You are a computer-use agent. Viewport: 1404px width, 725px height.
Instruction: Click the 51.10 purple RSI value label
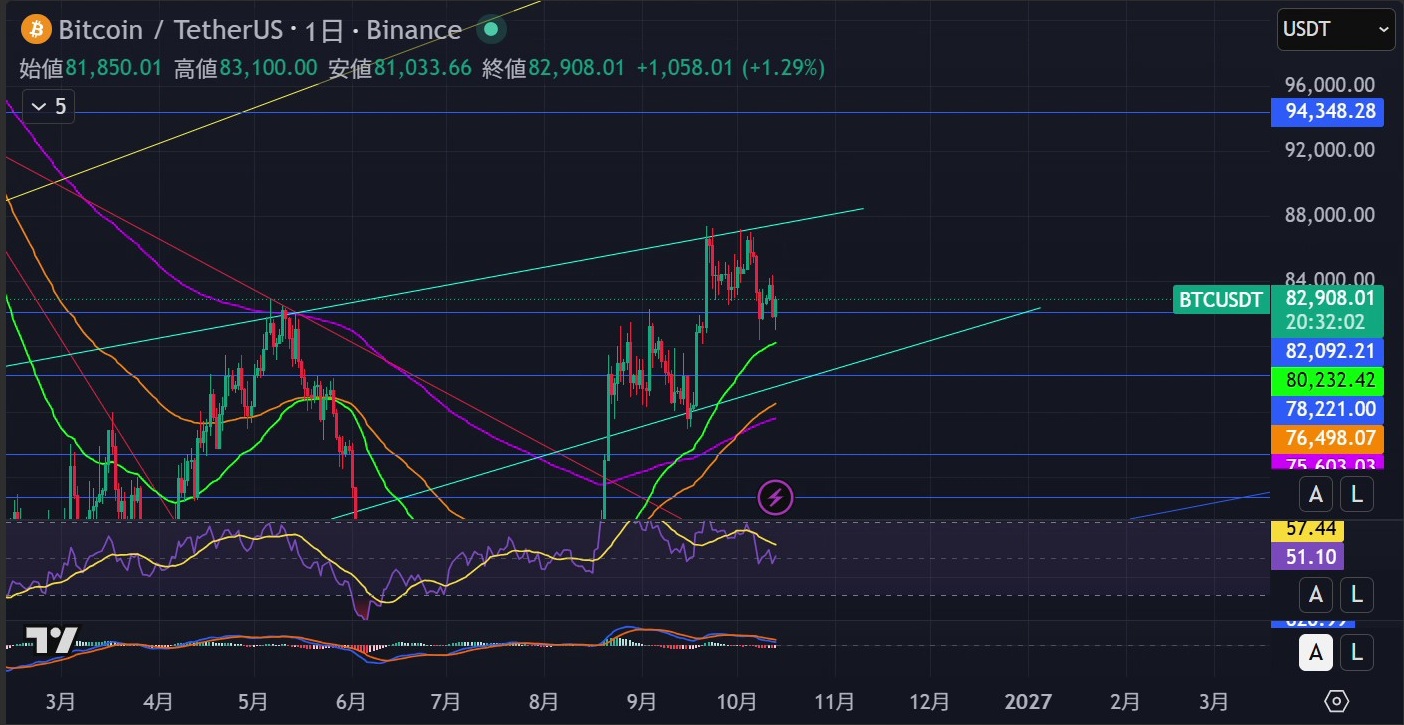pyautogui.click(x=1307, y=556)
